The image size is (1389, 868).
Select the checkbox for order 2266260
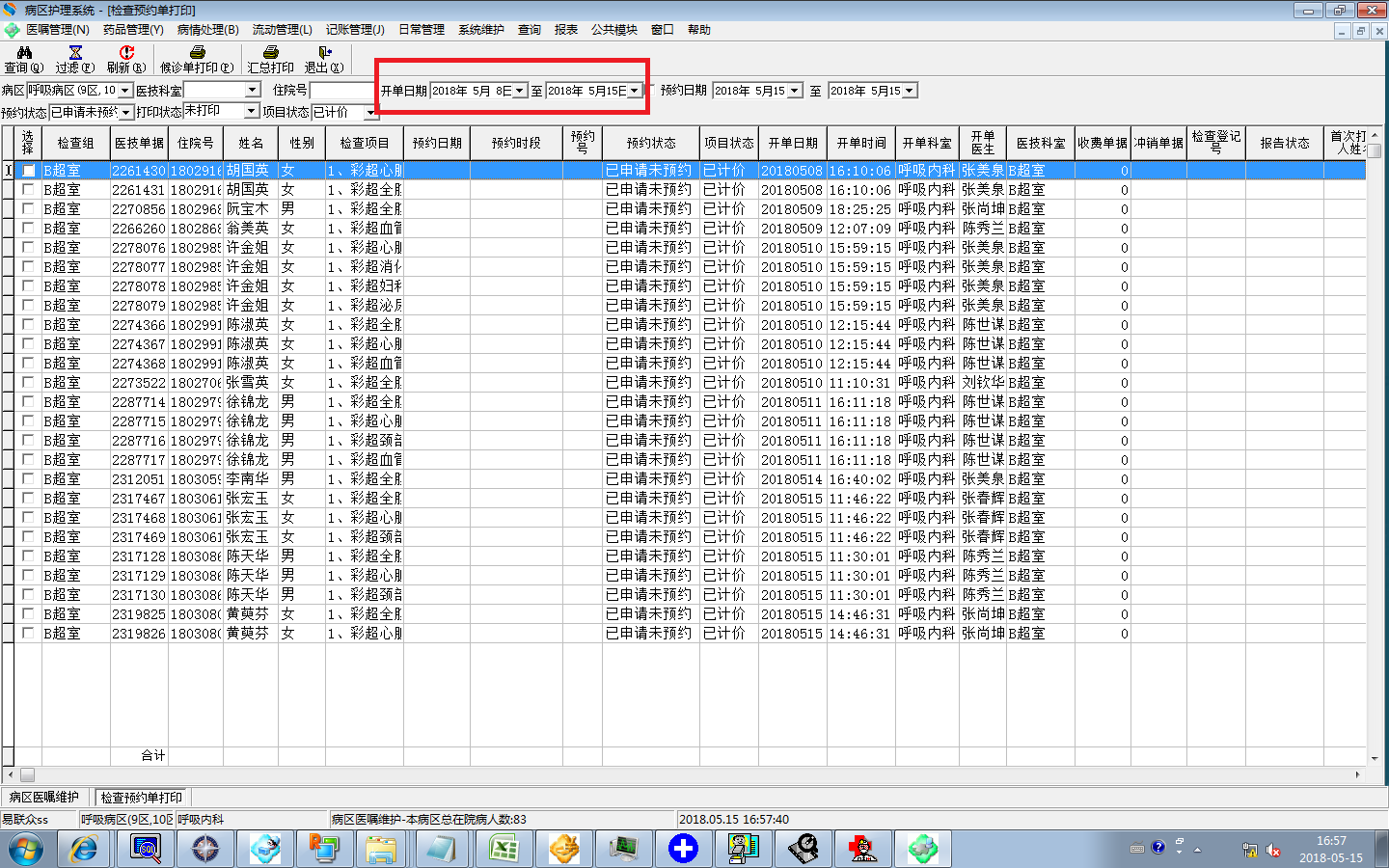click(x=29, y=229)
